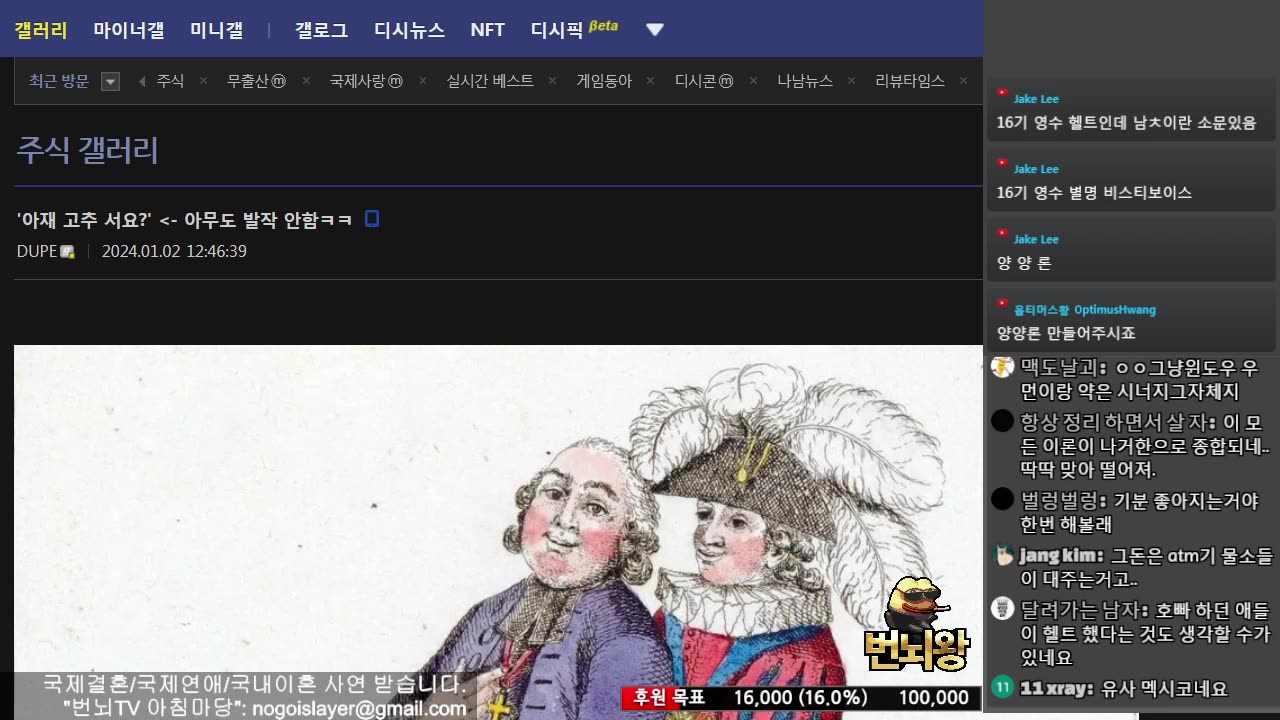This screenshot has height=720, width=1280.
Task: Click jang kim's chat avatar
Action: click(x=1004, y=554)
